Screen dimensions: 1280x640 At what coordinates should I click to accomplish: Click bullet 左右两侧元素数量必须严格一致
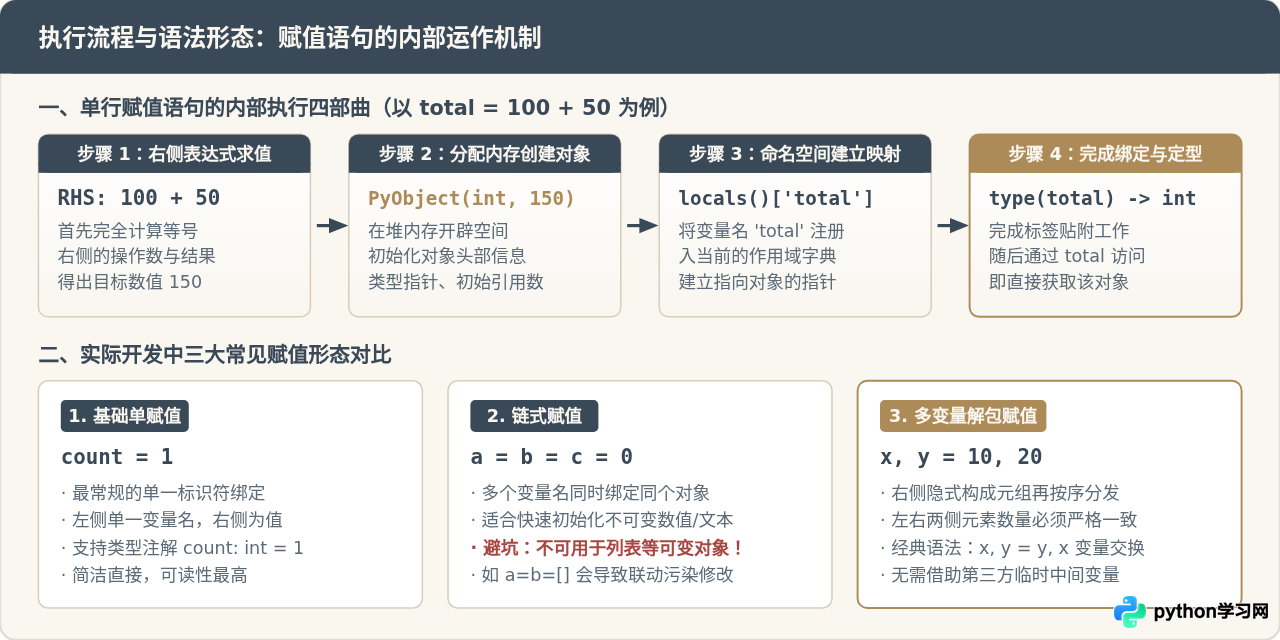coord(1009,520)
